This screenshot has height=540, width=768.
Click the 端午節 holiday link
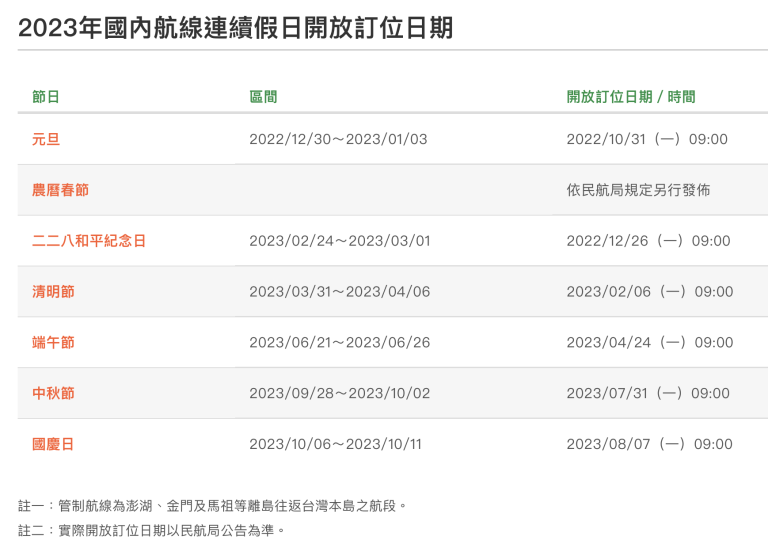click(x=53, y=343)
